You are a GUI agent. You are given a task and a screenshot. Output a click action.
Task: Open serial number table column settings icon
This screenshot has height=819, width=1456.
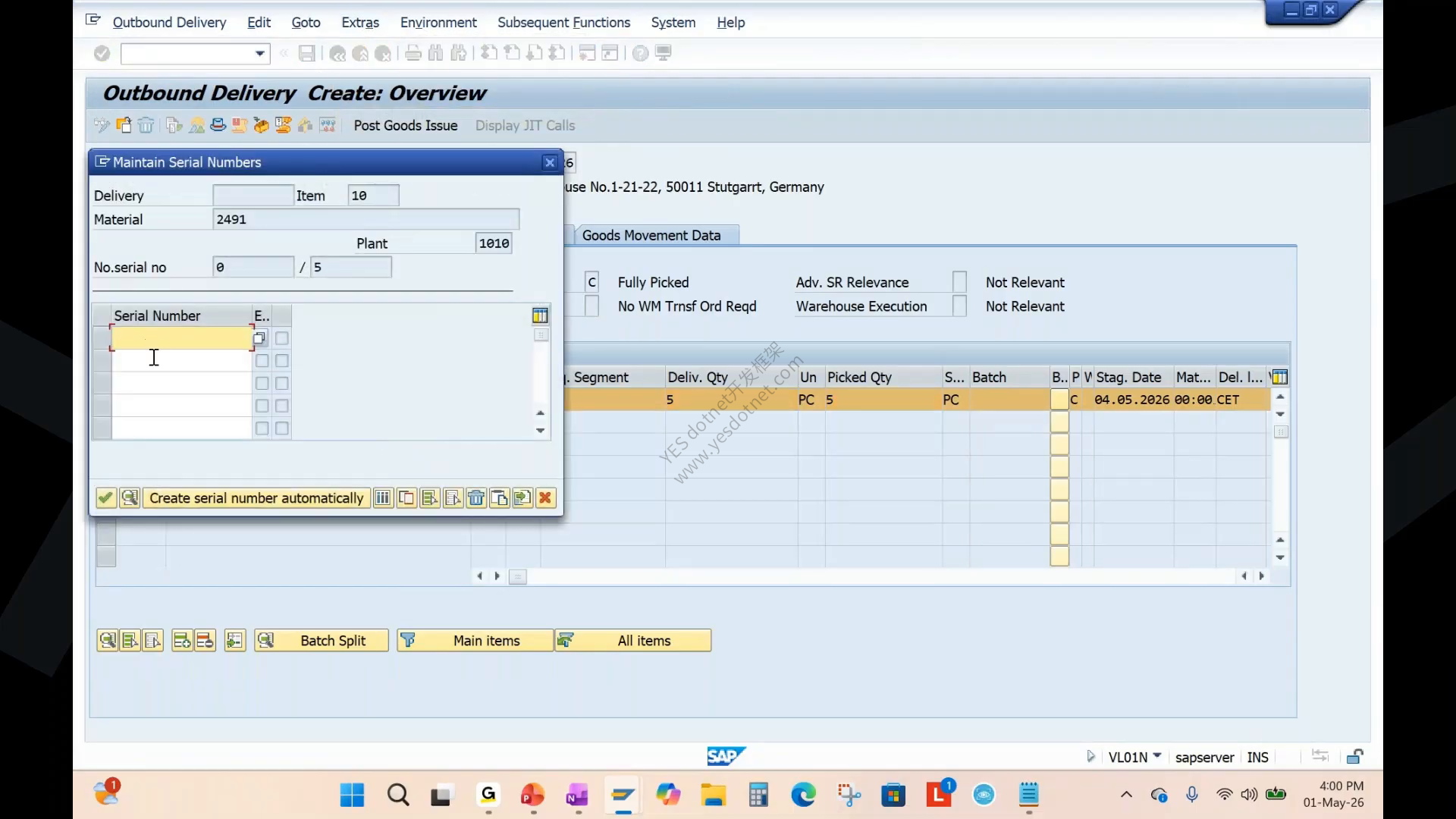pos(540,315)
